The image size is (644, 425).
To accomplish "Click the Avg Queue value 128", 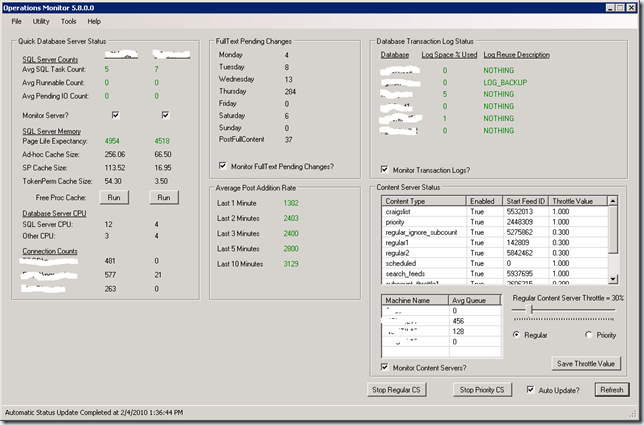I will (x=458, y=331).
